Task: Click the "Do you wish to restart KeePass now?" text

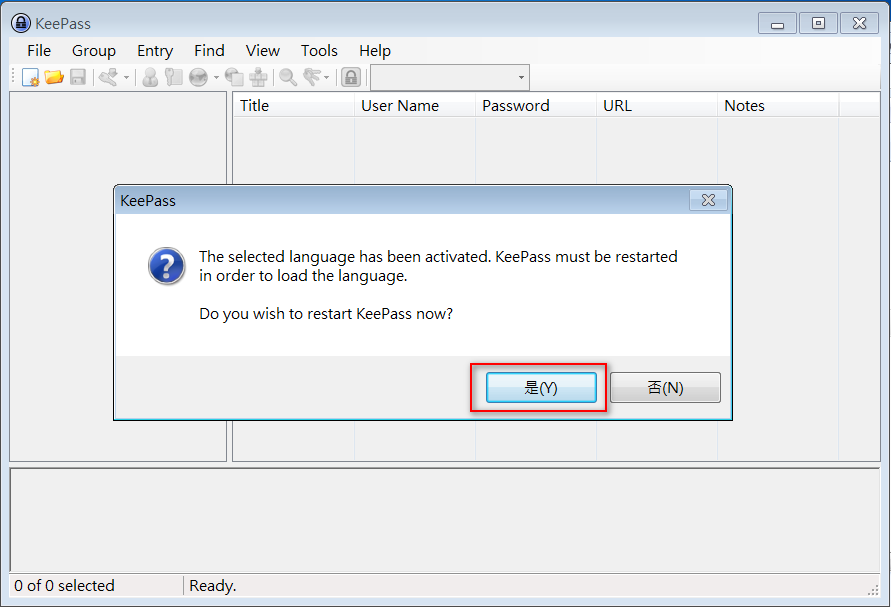Action: pos(326,314)
